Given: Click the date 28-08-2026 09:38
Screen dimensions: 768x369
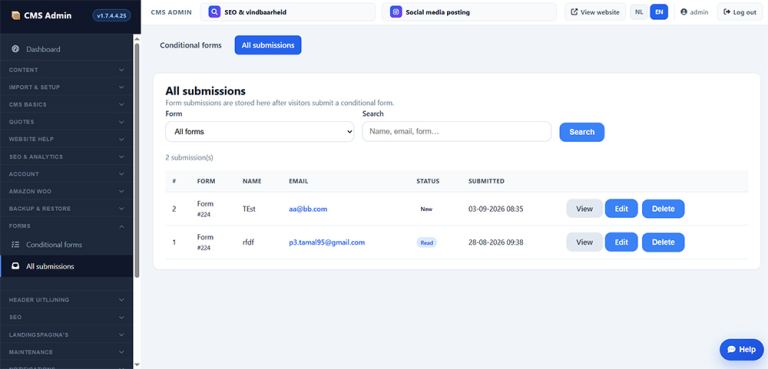Looking at the screenshot, I should (496, 242).
